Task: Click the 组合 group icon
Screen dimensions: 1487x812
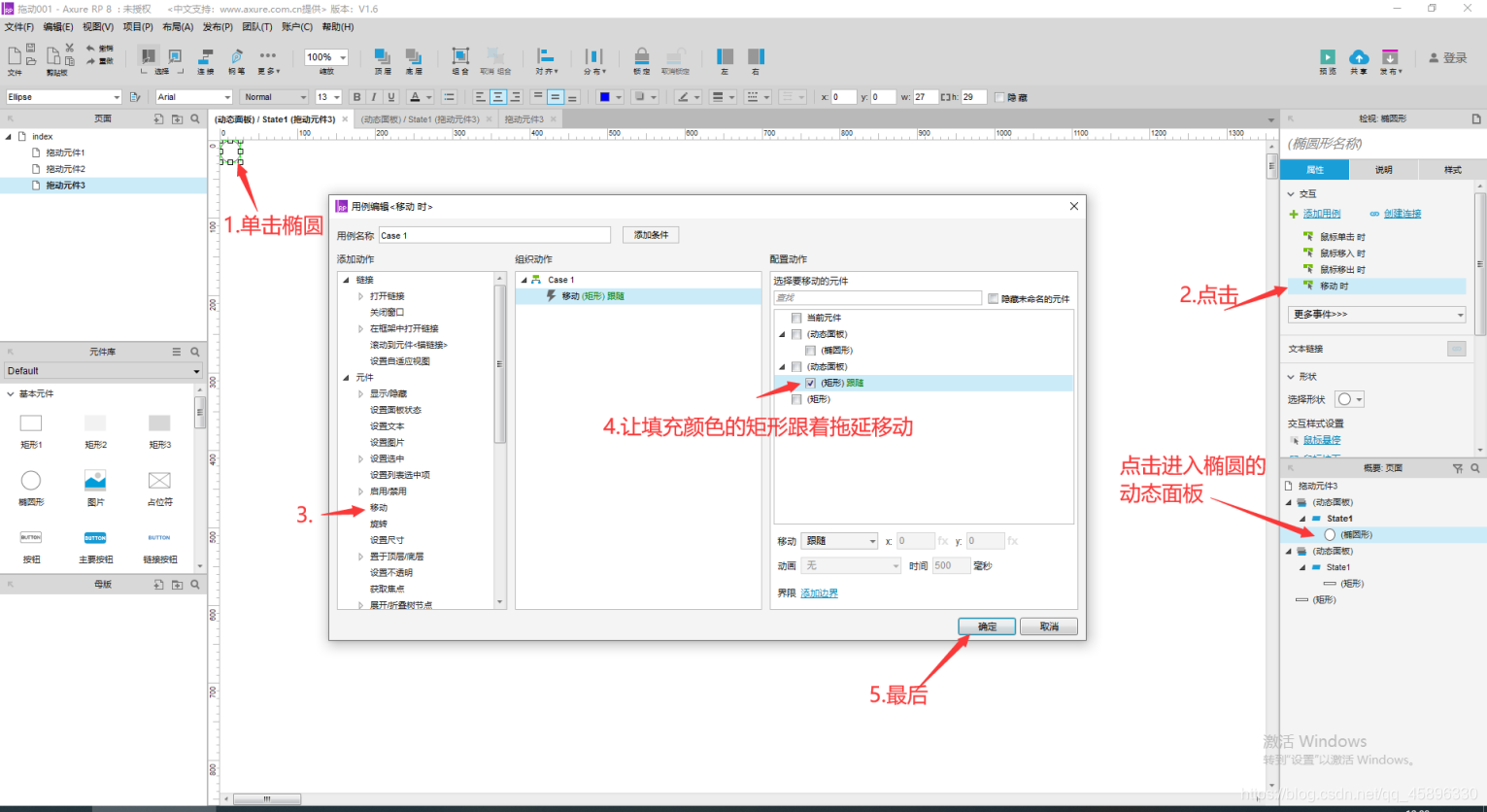Action: (x=460, y=57)
